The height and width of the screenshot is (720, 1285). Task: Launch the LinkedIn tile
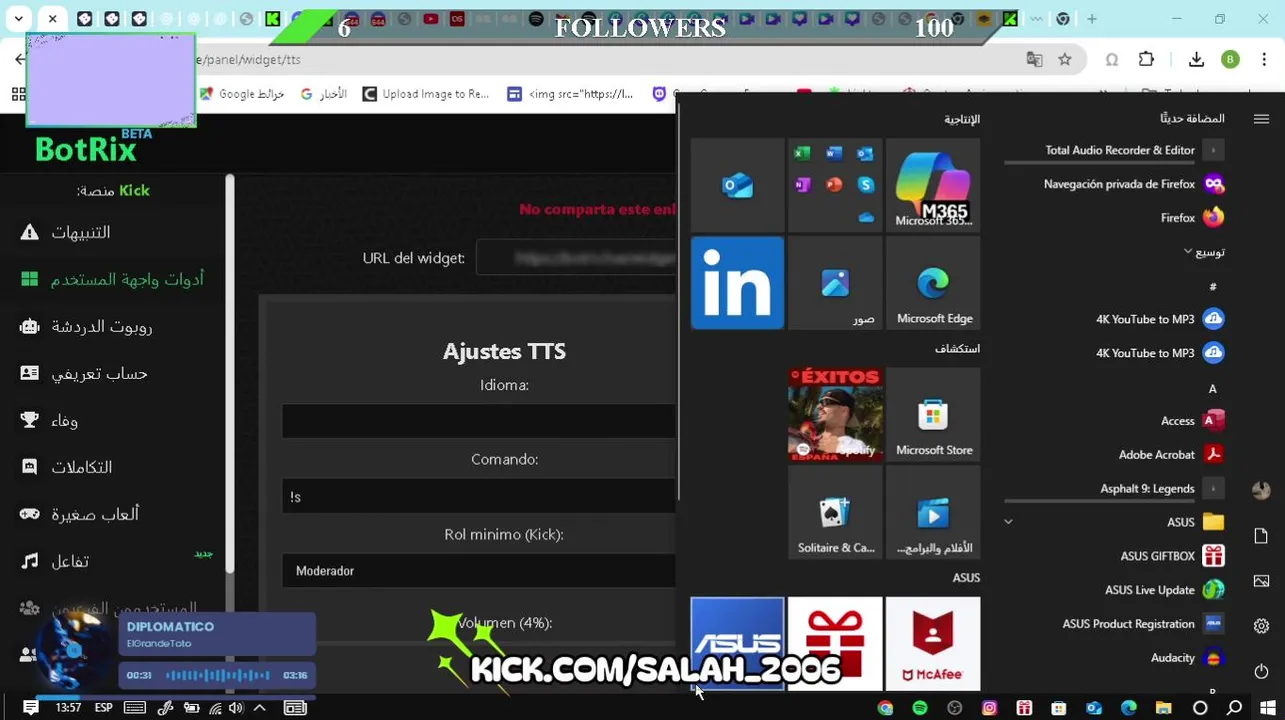pos(737,283)
